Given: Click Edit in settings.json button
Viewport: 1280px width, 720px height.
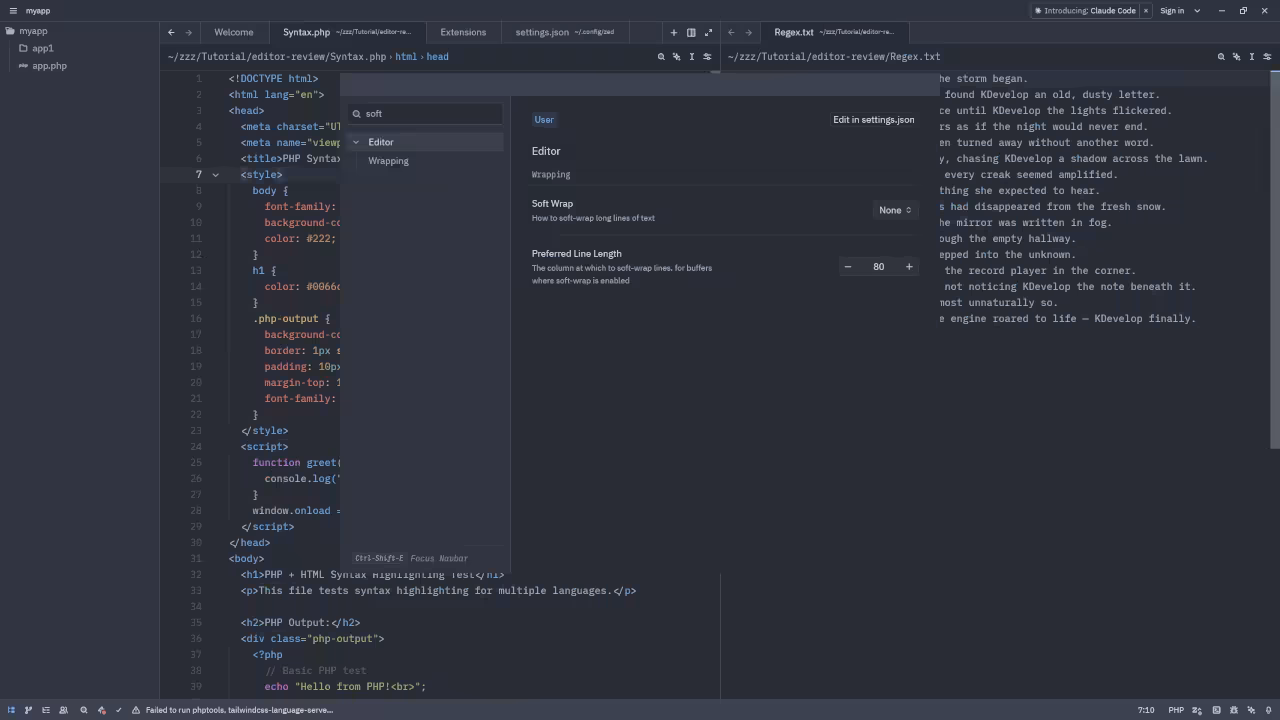Looking at the screenshot, I should click(873, 120).
